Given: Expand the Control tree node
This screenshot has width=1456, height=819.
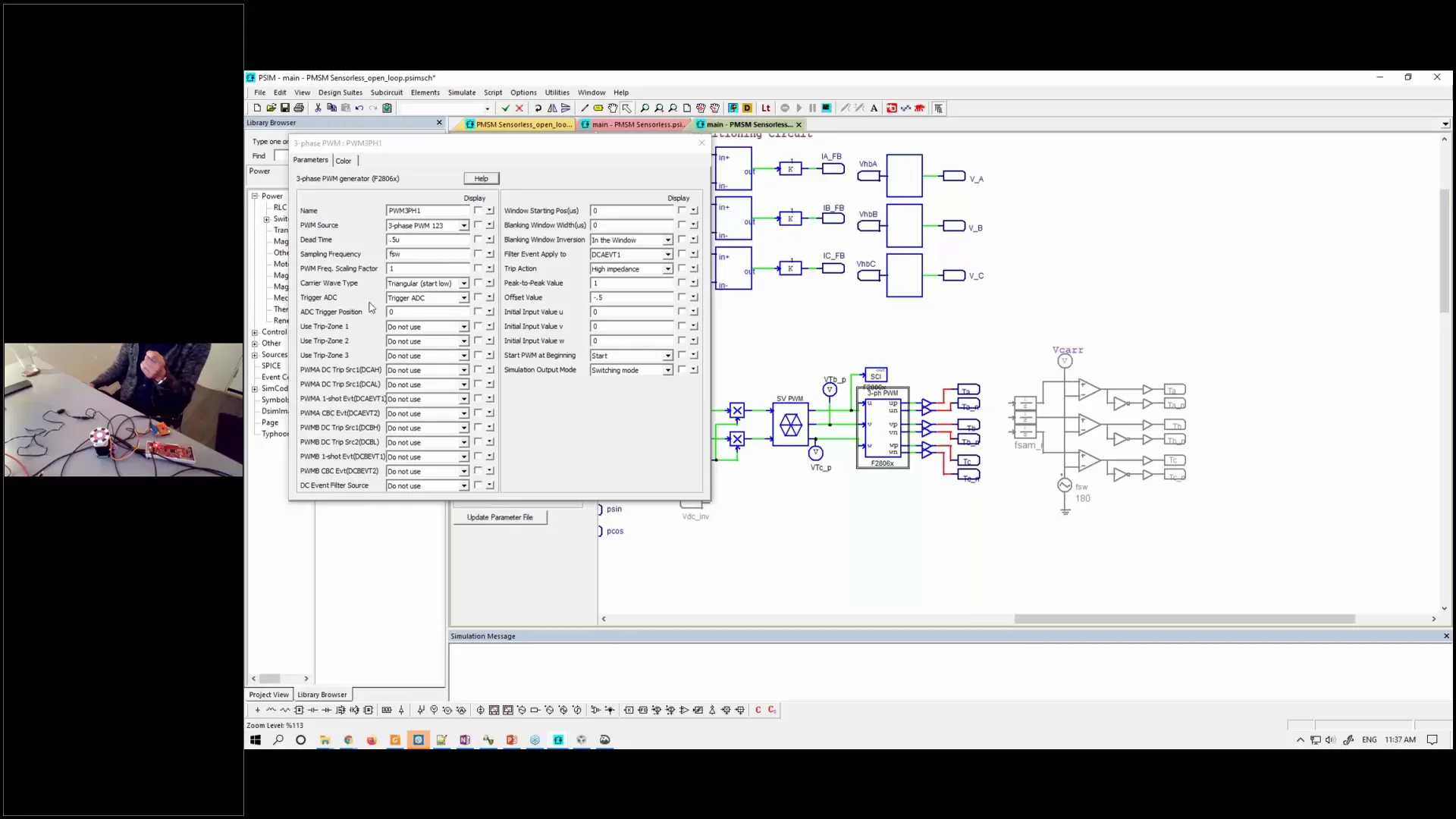Looking at the screenshot, I should click(255, 332).
